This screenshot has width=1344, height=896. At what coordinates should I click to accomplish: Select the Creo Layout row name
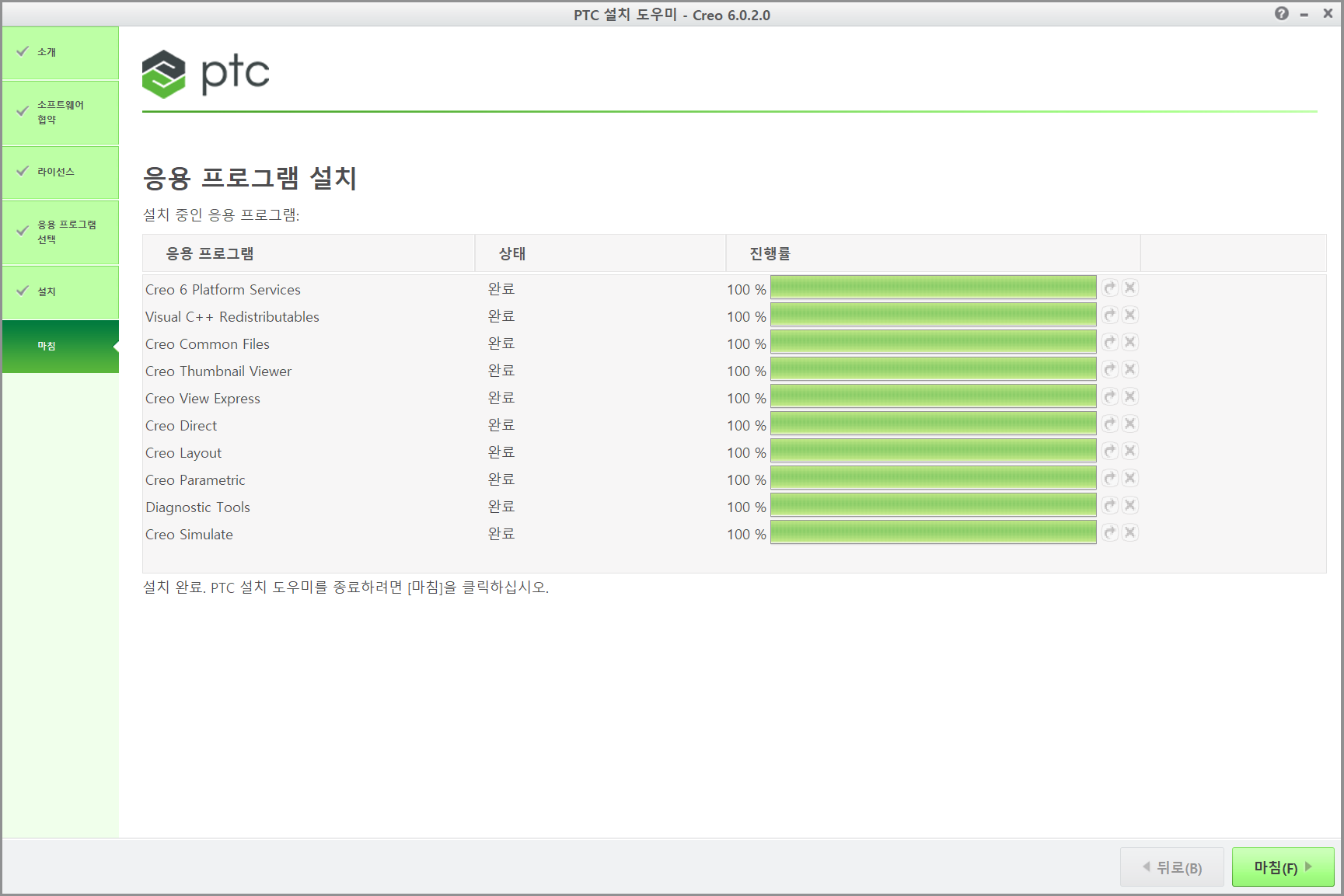pyautogui.click(x=183, y=453)
